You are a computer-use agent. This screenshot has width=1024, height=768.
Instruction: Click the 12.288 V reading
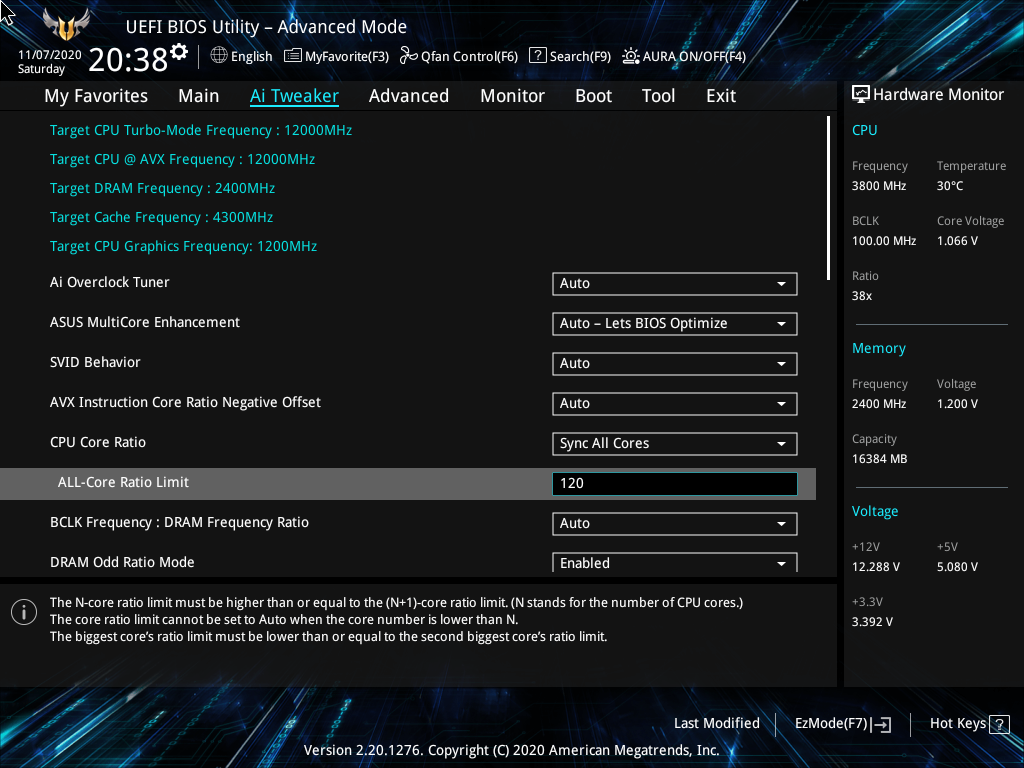pyautogui.click(x=876, y=567)
